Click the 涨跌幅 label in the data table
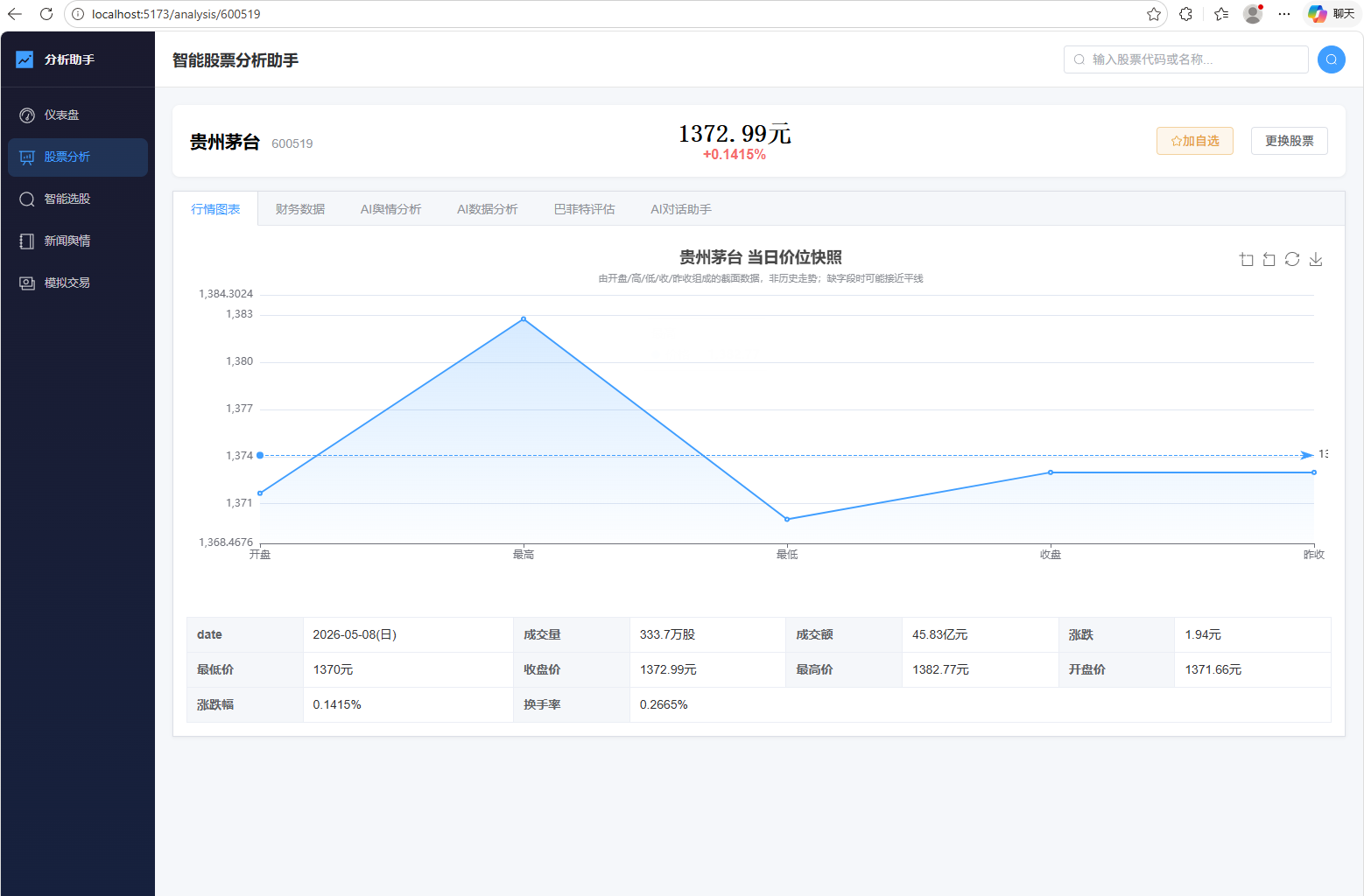 (215, 705)
